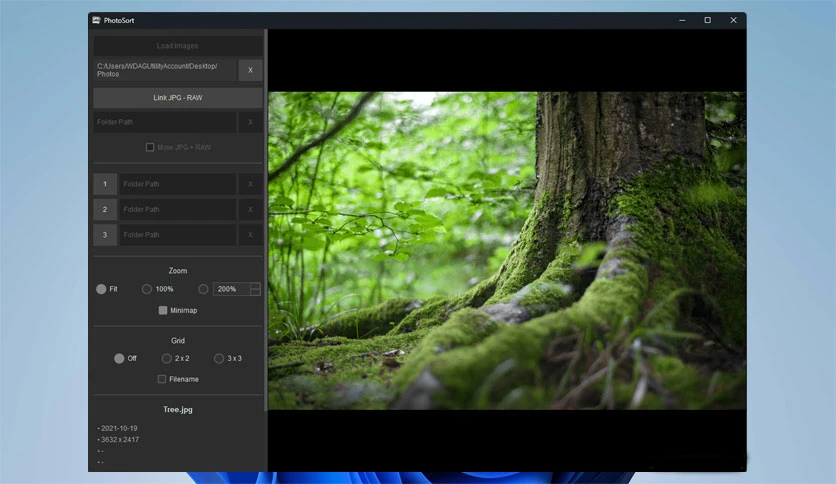Viewport: 836px width, 484px height.
Task: Clear the slot 3 folder path with X
Action: 250,235
